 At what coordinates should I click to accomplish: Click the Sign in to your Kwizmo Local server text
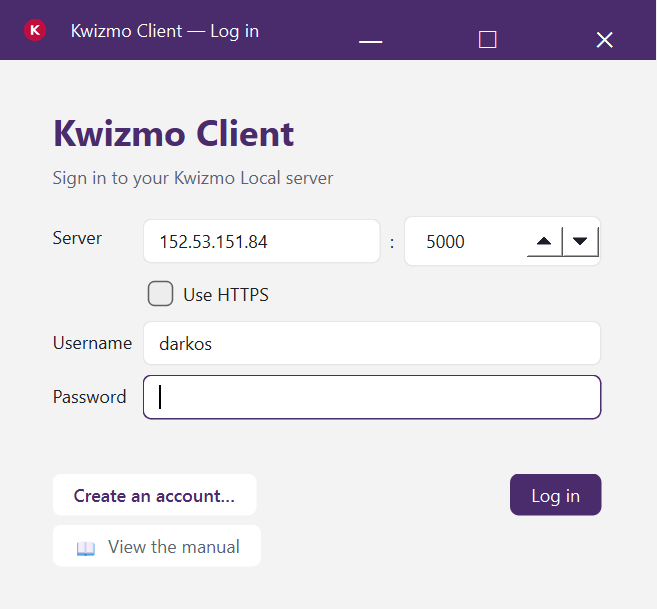pyautogui.click(x=193, y=178)
